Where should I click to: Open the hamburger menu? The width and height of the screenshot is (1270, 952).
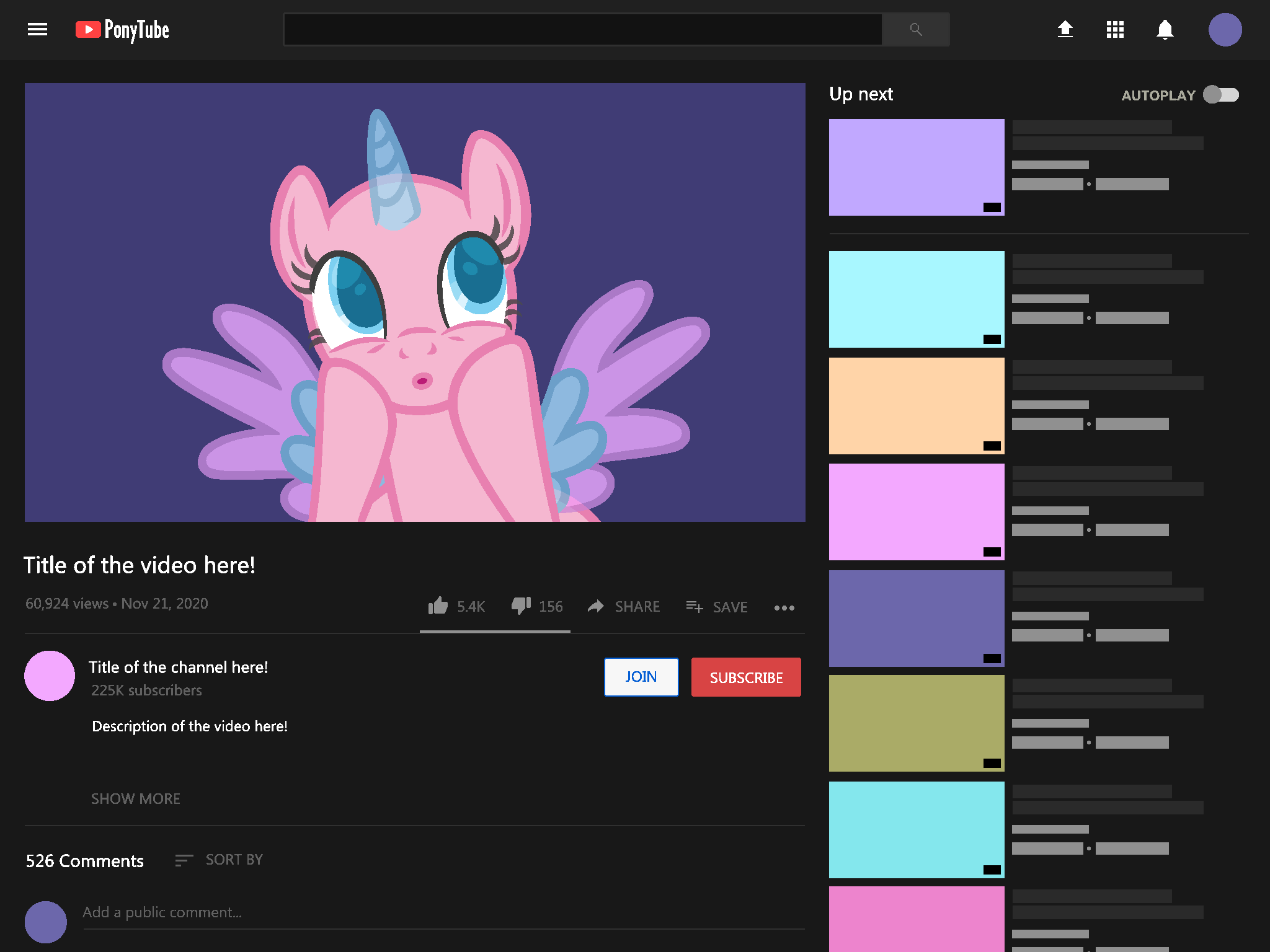37,29
